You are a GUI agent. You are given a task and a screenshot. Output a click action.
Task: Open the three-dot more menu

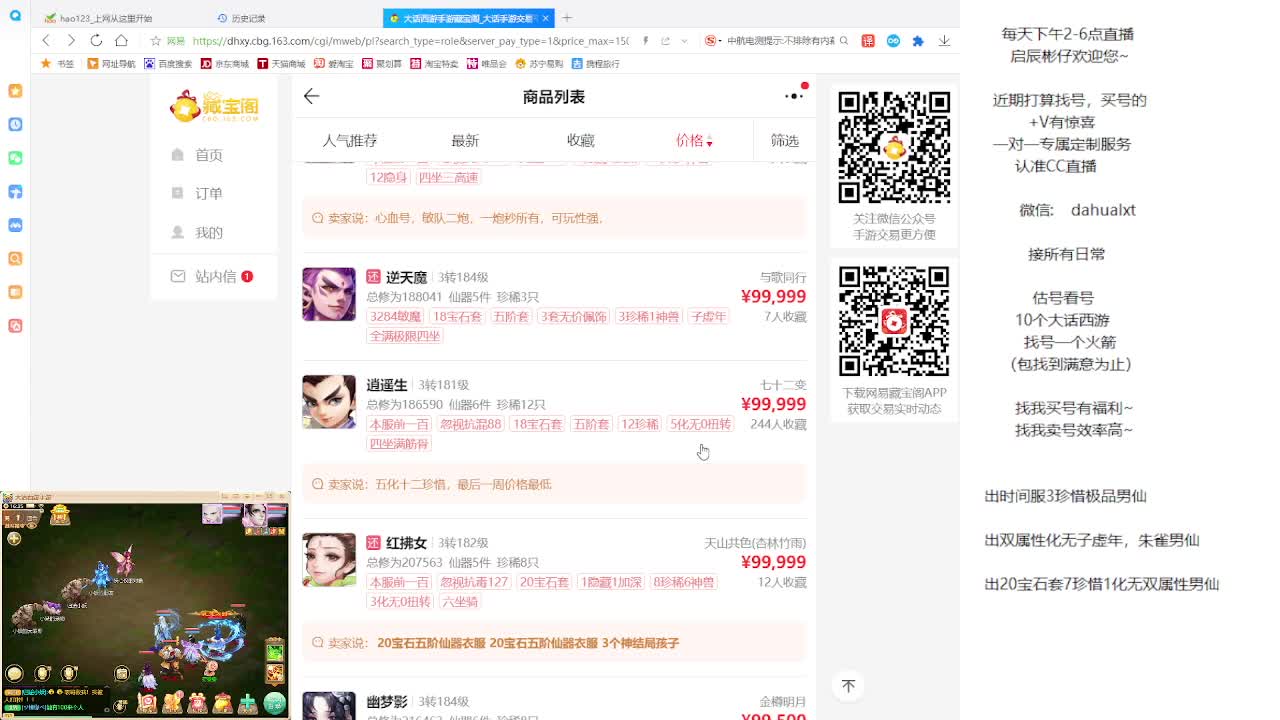click(795, 96)
